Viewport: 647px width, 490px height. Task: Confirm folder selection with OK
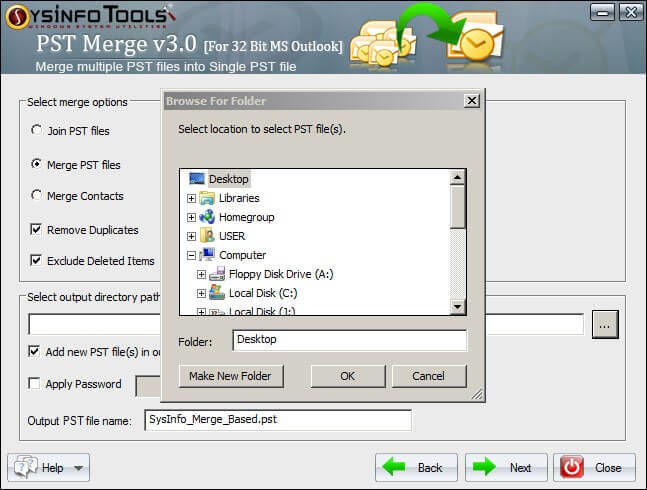pos(348,376)
